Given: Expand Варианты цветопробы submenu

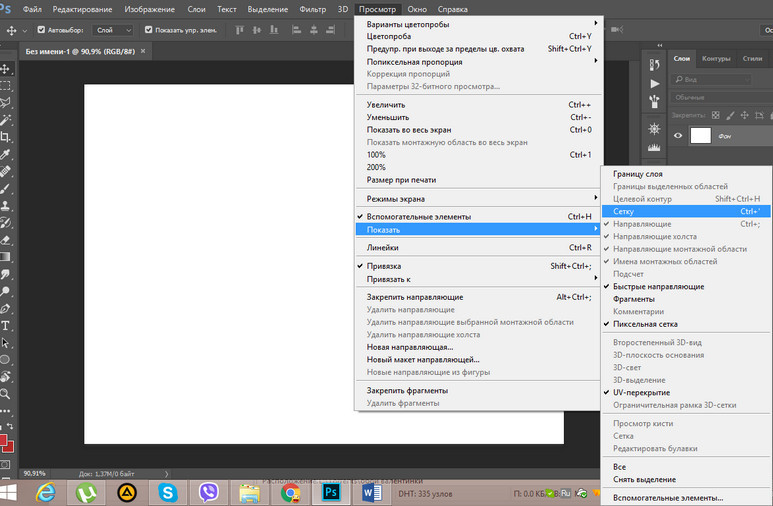Looking at the screenshot, I should point(478,24).
